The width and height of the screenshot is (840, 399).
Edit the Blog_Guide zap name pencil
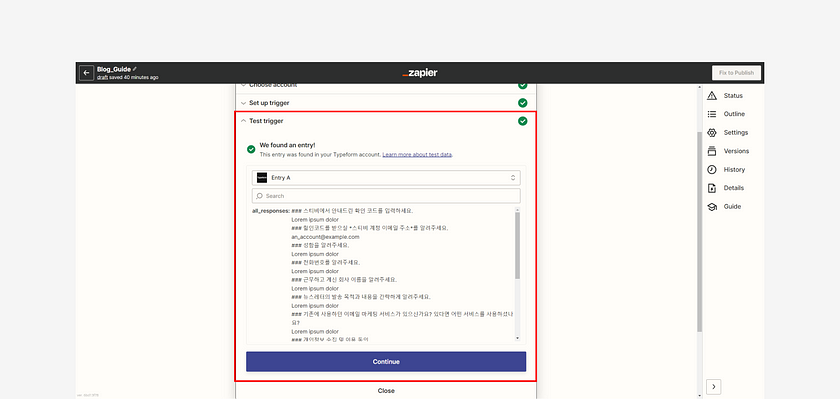135,69
